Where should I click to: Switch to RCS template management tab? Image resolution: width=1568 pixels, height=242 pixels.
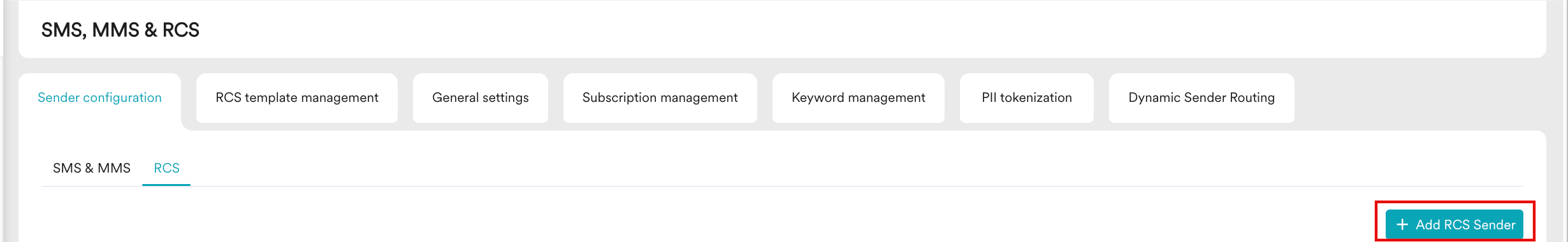297,98
